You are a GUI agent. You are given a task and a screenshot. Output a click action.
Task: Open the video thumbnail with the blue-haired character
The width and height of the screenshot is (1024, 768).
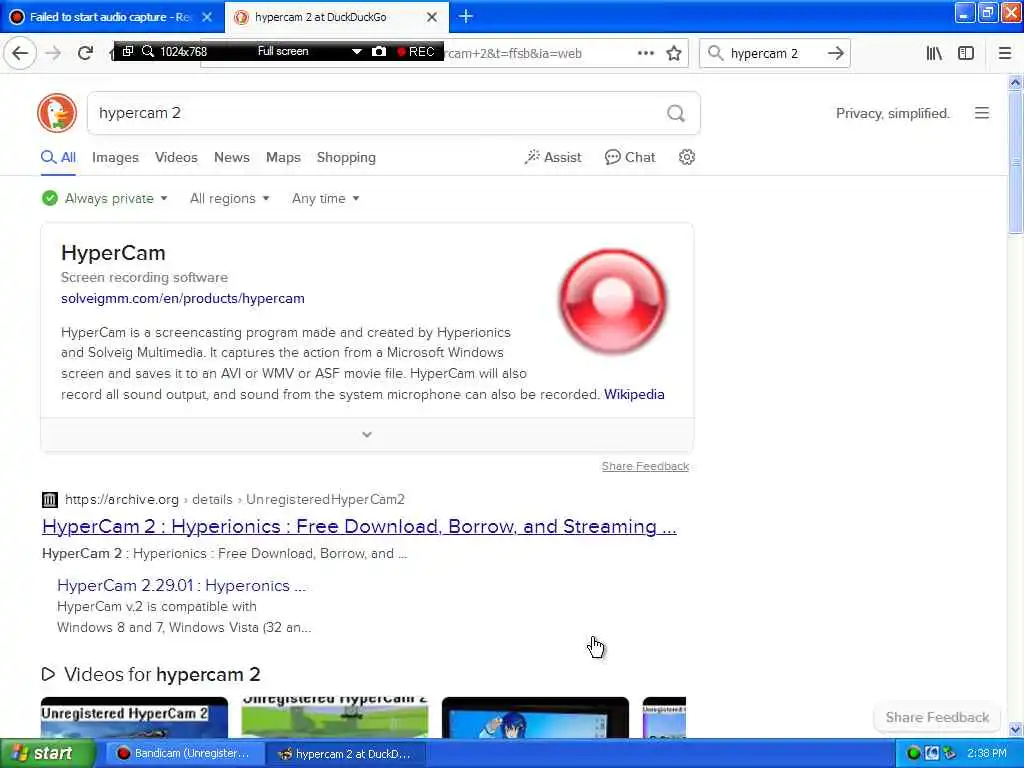pyautogui.click(x=536, y=718)
